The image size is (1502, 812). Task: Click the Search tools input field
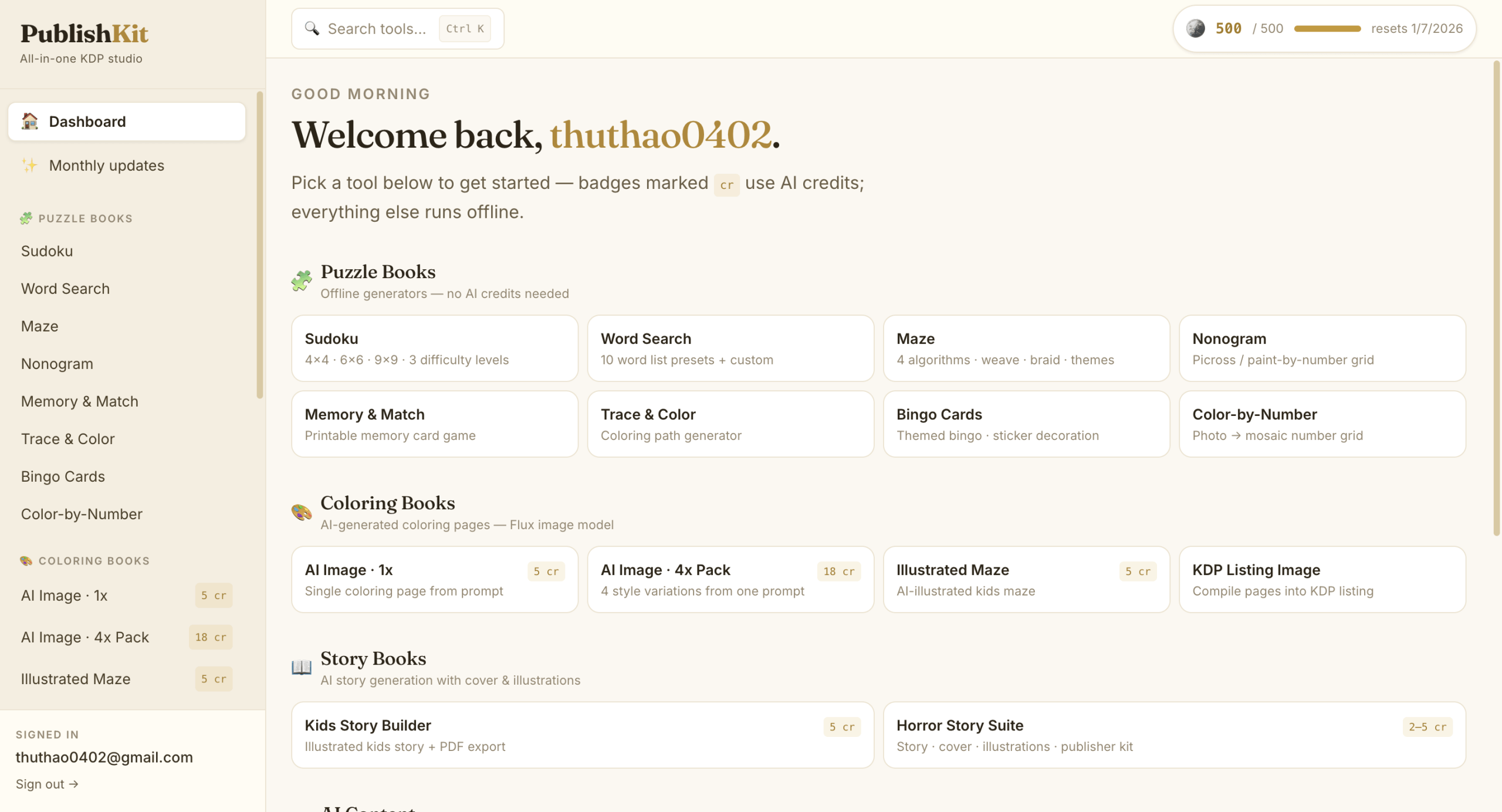[x=398, y=29]
